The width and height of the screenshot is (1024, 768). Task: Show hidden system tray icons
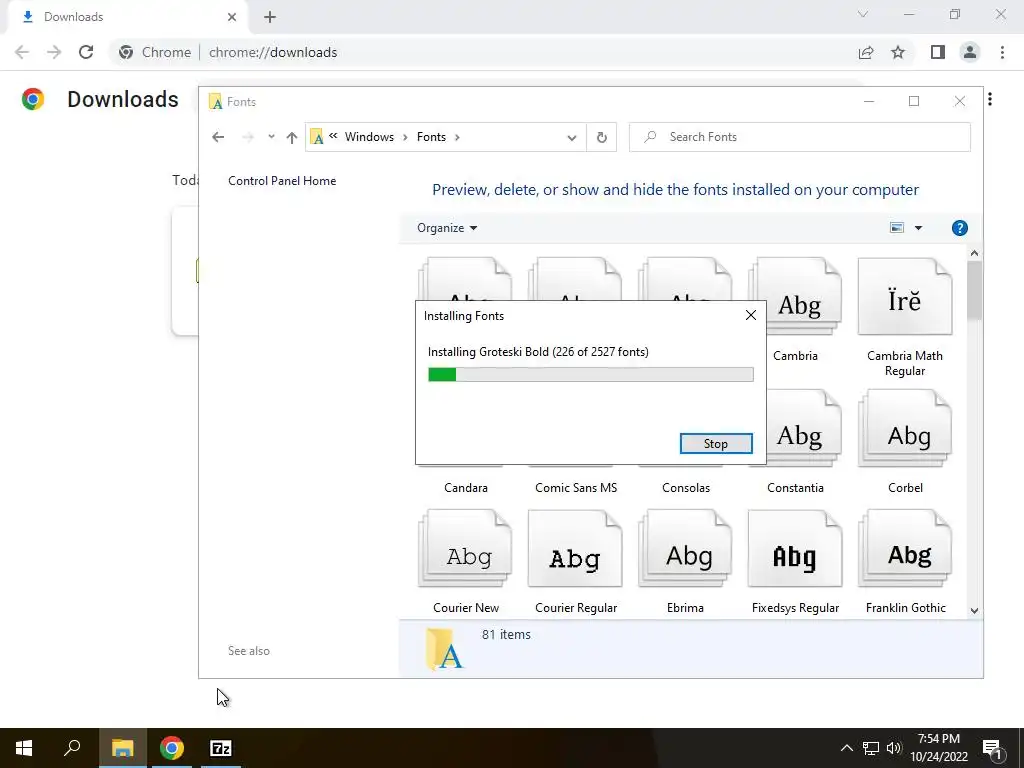[x=846, y=748]
